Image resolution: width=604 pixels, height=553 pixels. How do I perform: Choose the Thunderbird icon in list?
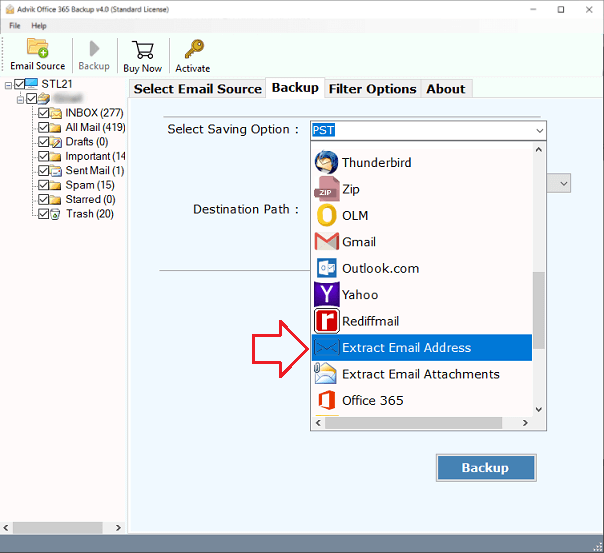[326, 163]
